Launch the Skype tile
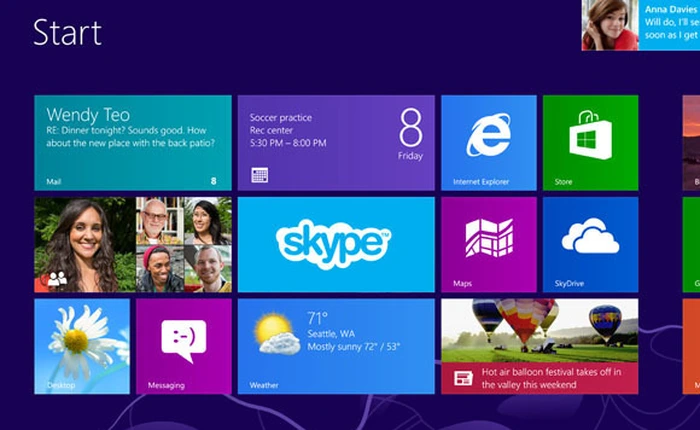The height and width of the screenshot is (430, 700). point(336,245)
